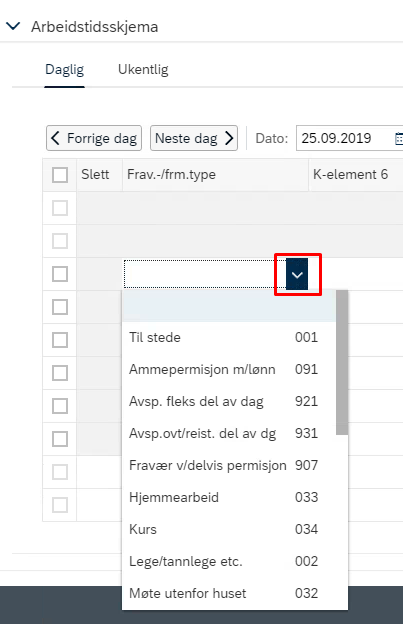Image resolution: width=403 pixels, height=624 pixels.
Task: Click the K-element 6 column header
Action: pyautogui.click(x=356, y=174)
